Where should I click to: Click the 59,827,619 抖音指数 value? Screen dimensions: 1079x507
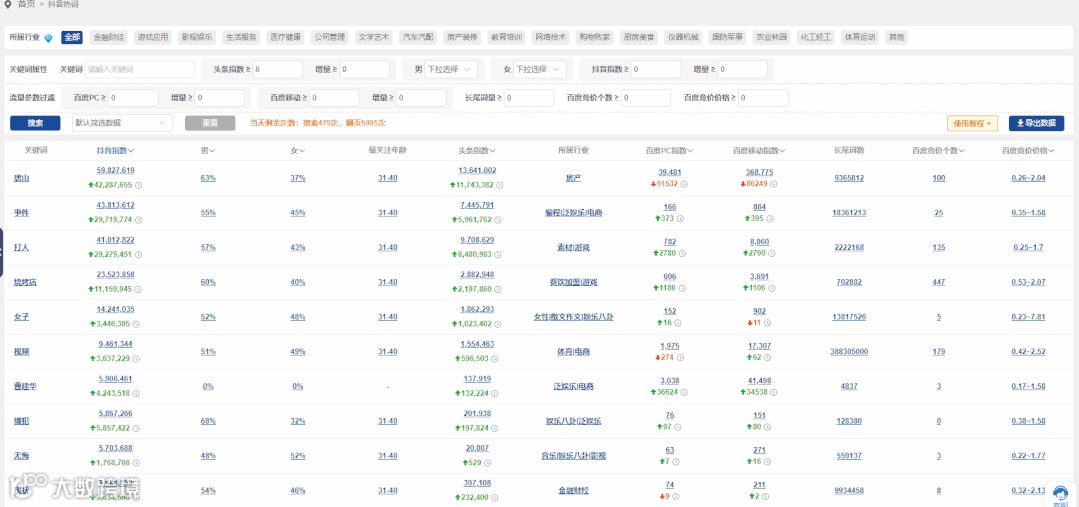(x=116, y=171)
